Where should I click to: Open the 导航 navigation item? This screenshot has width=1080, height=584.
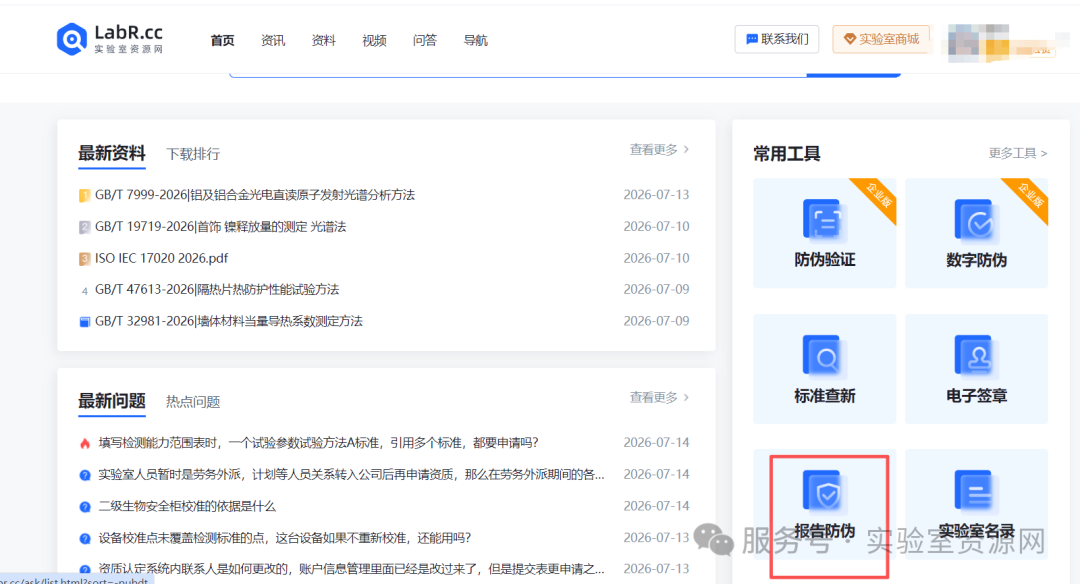pyautogui.click(x=475, y=41)
